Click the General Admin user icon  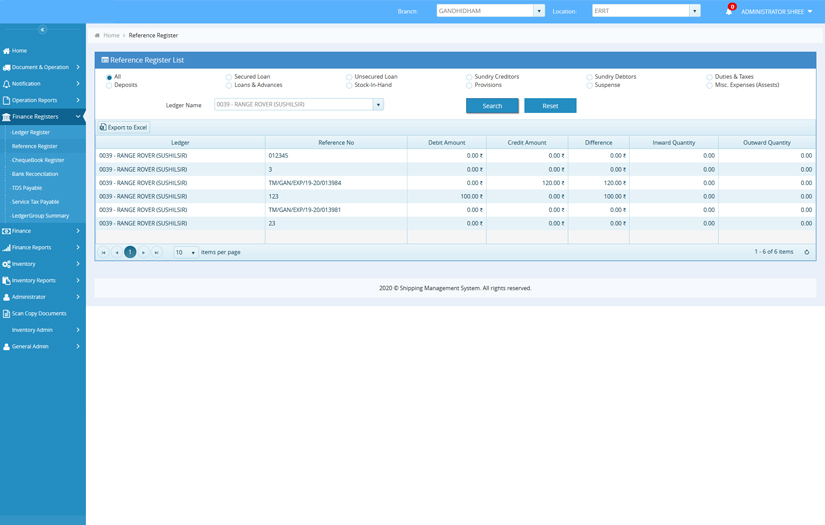tap(6, 347)
